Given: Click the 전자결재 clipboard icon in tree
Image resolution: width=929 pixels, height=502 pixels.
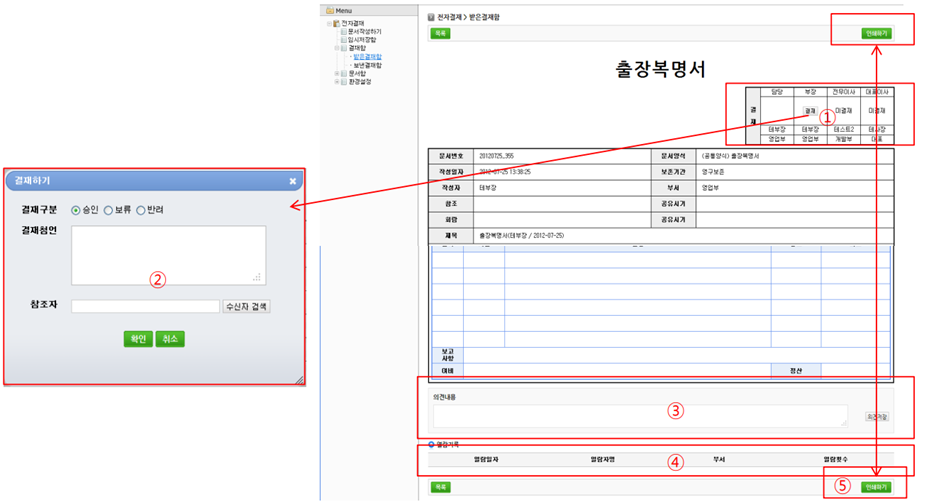Looking at the screenshot, I should coord(337,23).
